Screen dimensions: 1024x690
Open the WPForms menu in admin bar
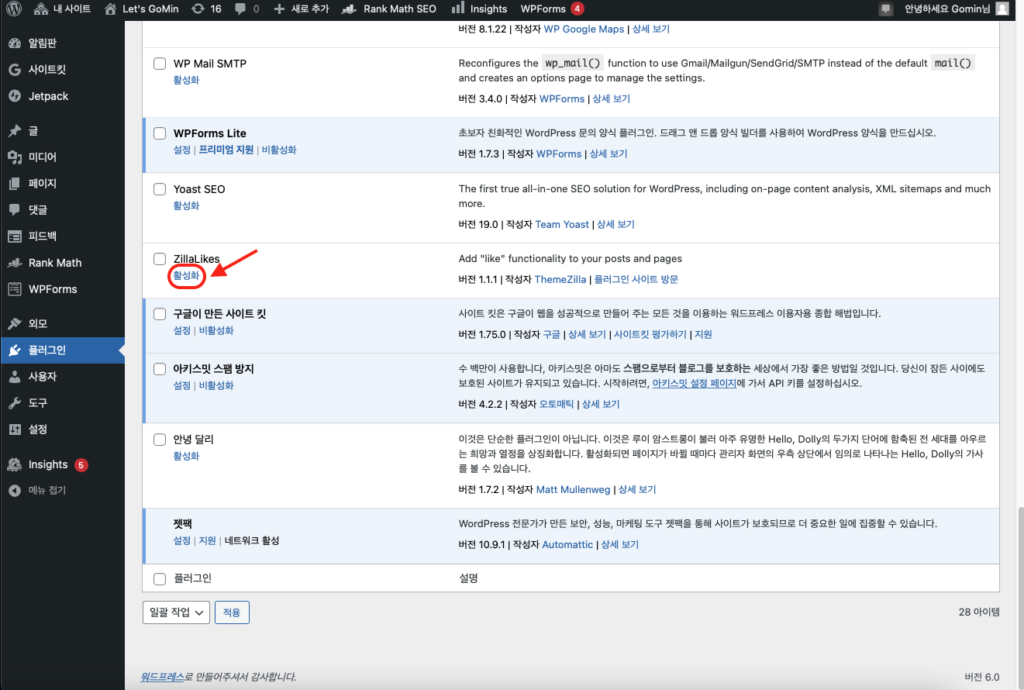point(551,8)
